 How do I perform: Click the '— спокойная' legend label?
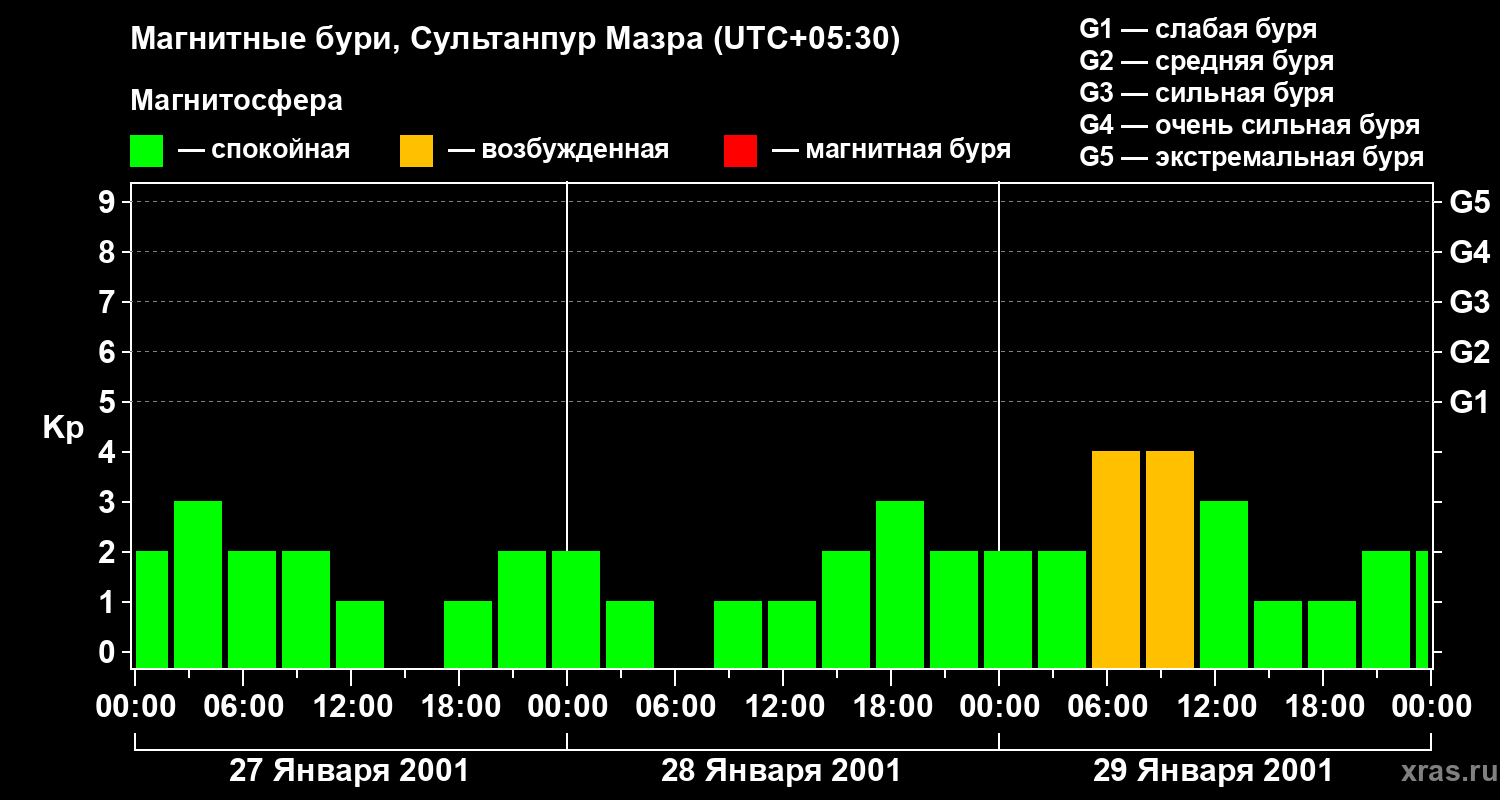pos(263,151)
